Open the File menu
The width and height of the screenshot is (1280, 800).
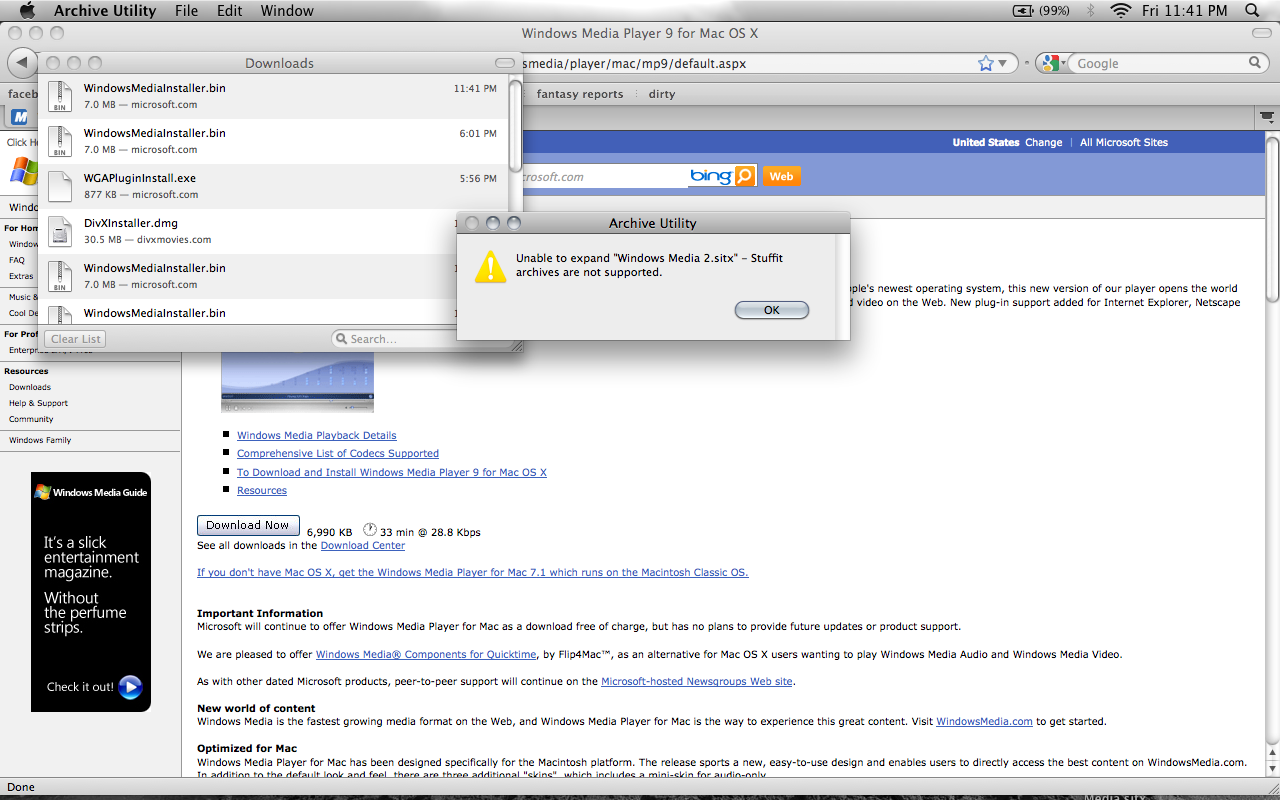click(186, 11)
